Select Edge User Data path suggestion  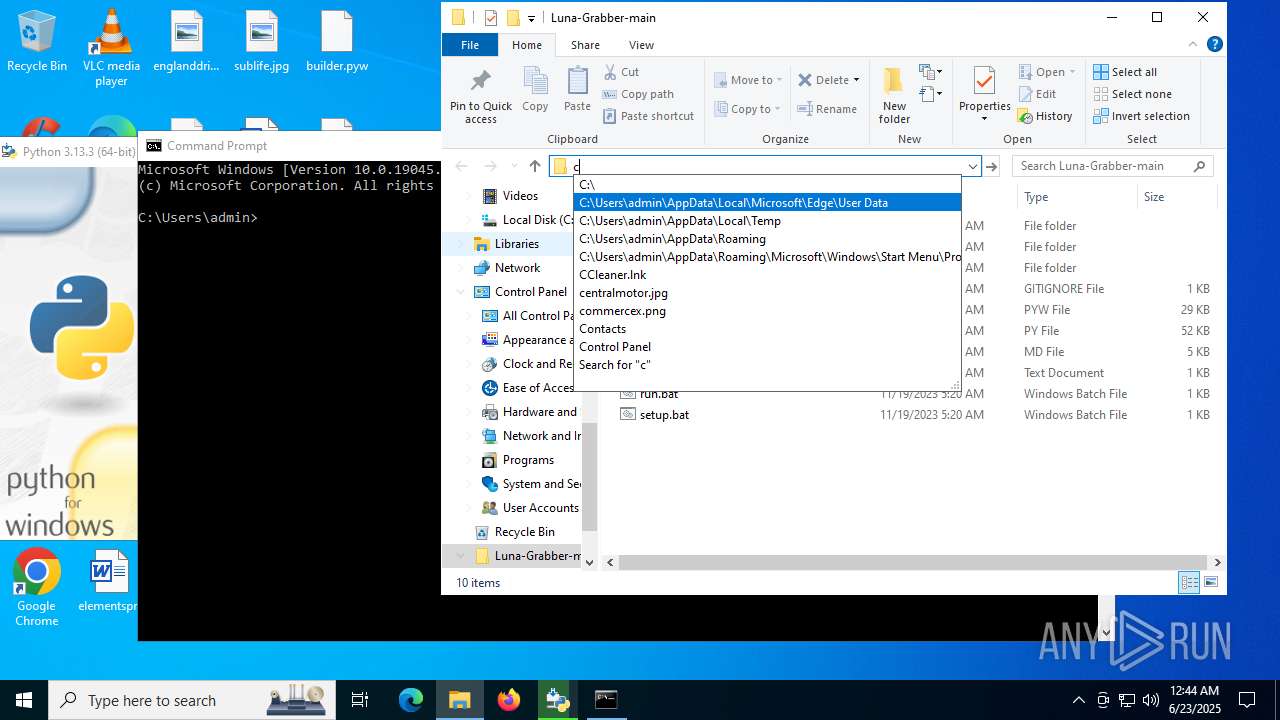[767, 203]
